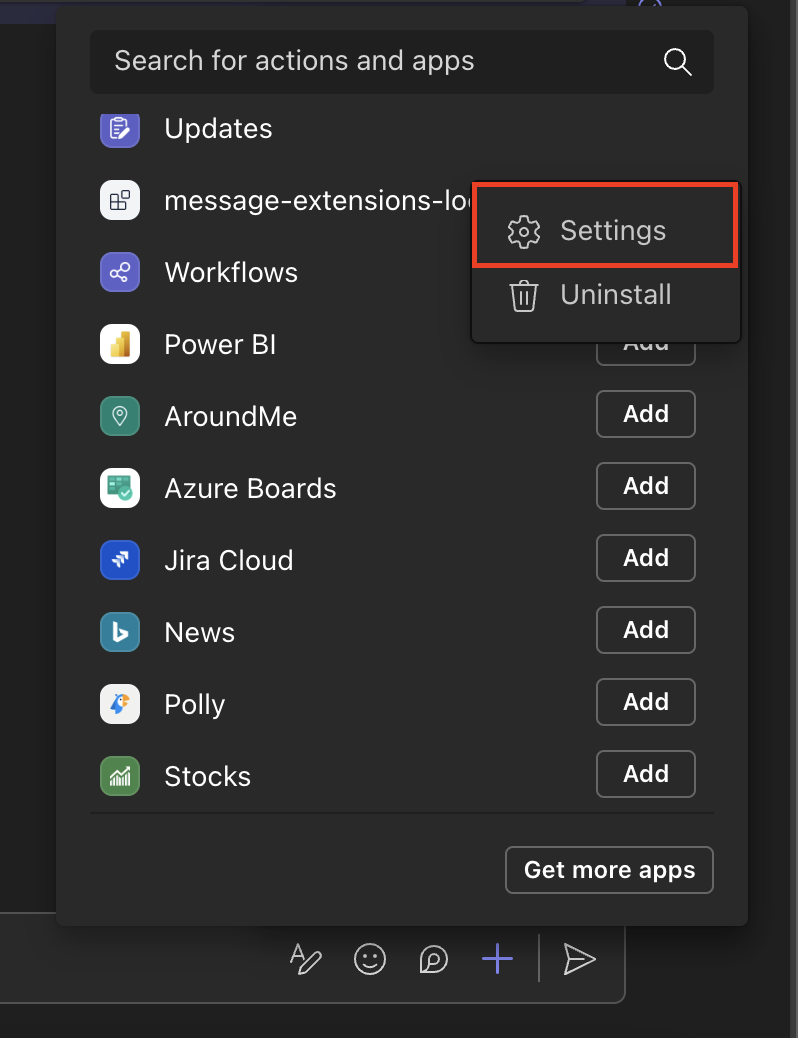The width and height of the screenshot is (798, 1038).
Task: Choose Settings from the context menu
Action: [x=605, y=231]
